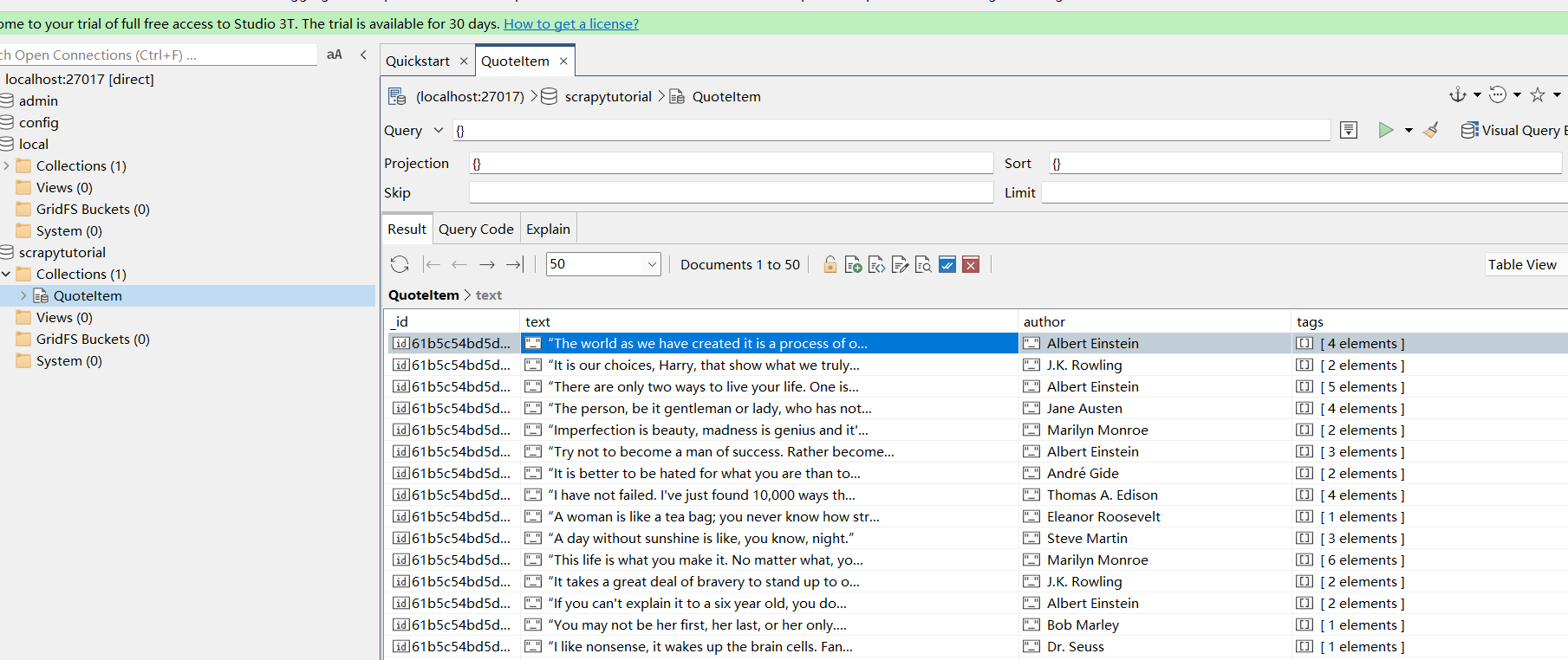
Task: Clear the query with the broom icon
Action: 1431,130
